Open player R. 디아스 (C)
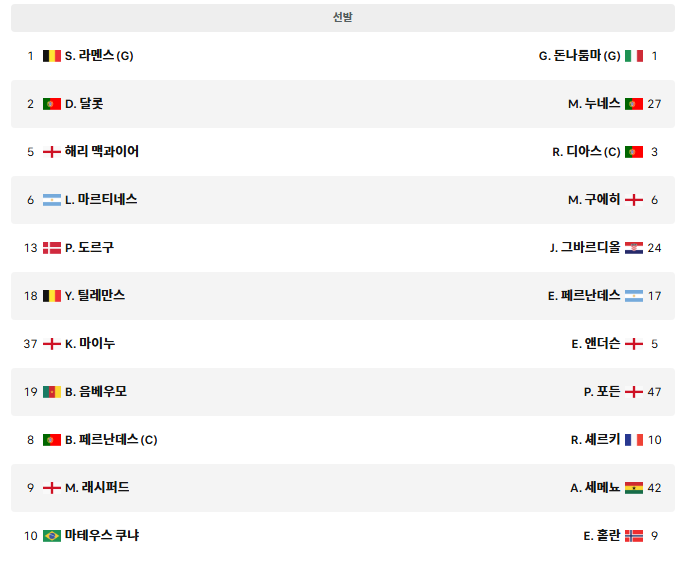 [x=586, y=151]
